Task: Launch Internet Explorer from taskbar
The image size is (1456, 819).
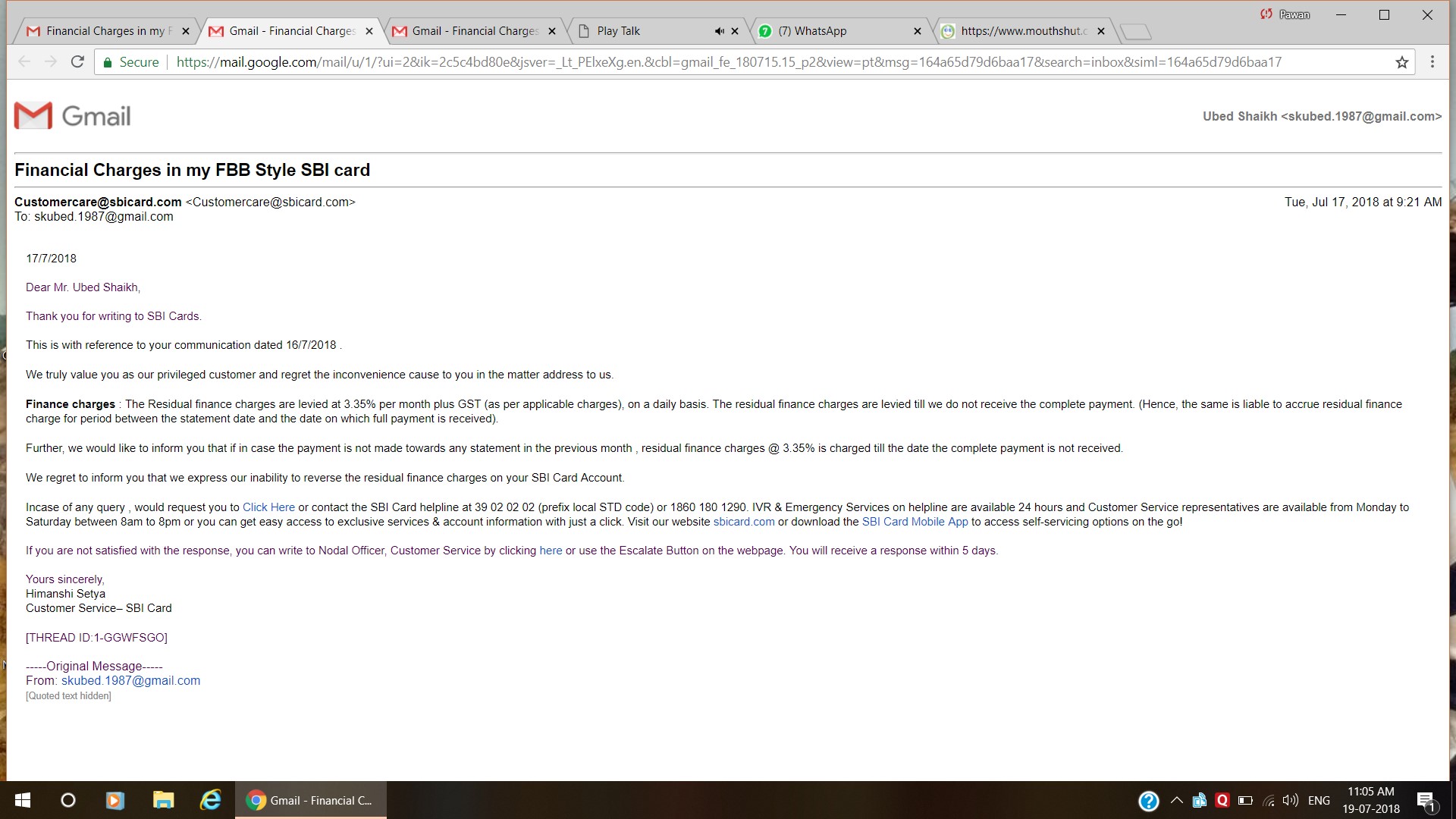Action: point(210,800)
